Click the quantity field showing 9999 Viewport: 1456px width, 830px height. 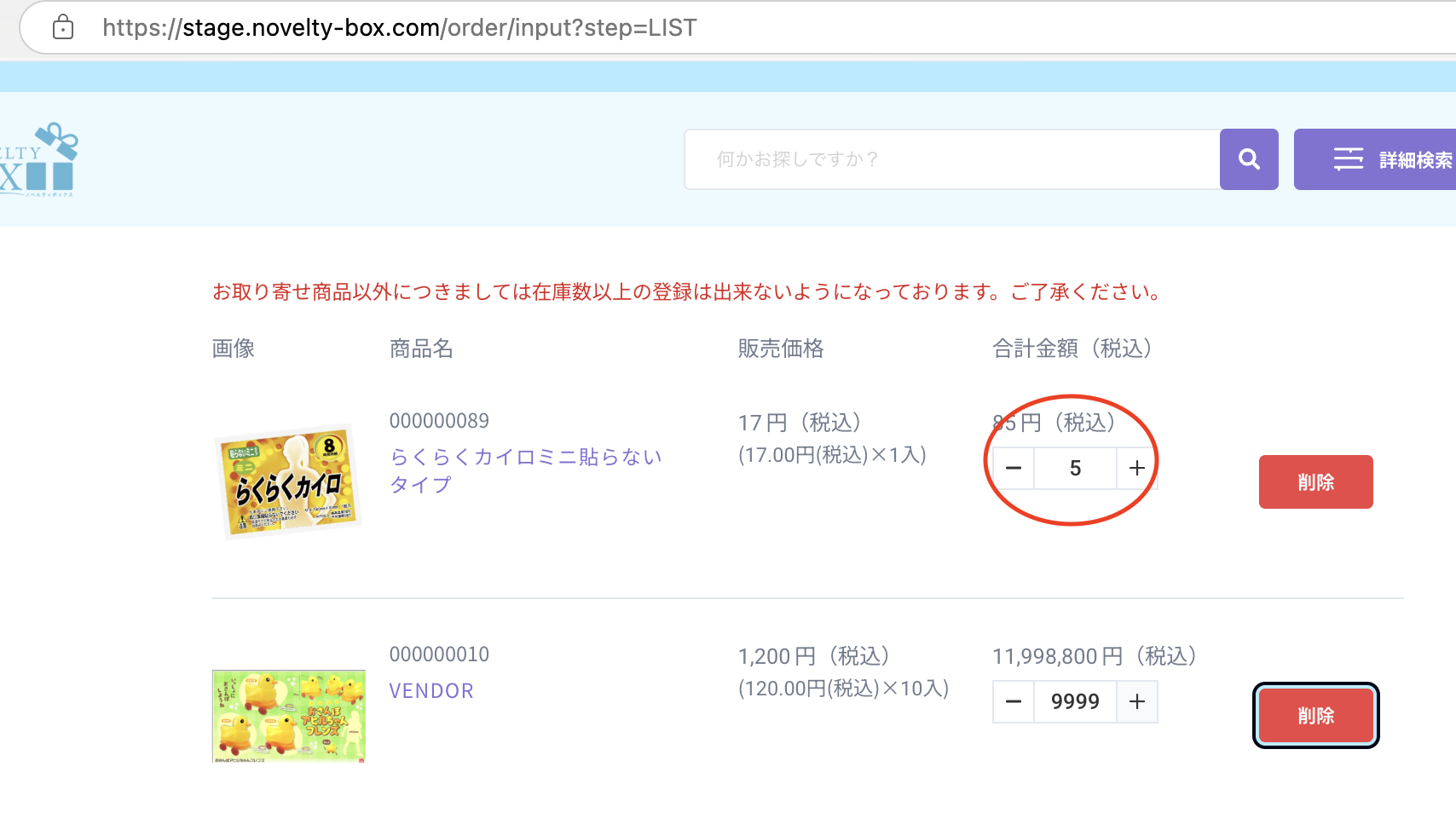1075,701
